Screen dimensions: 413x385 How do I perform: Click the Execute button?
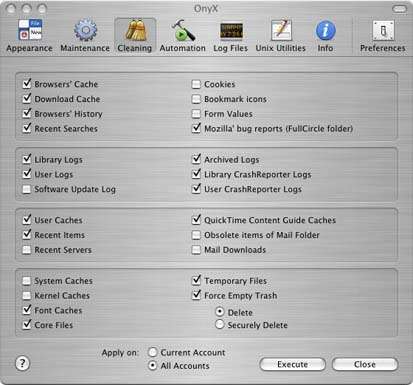(x=292, y=364)
